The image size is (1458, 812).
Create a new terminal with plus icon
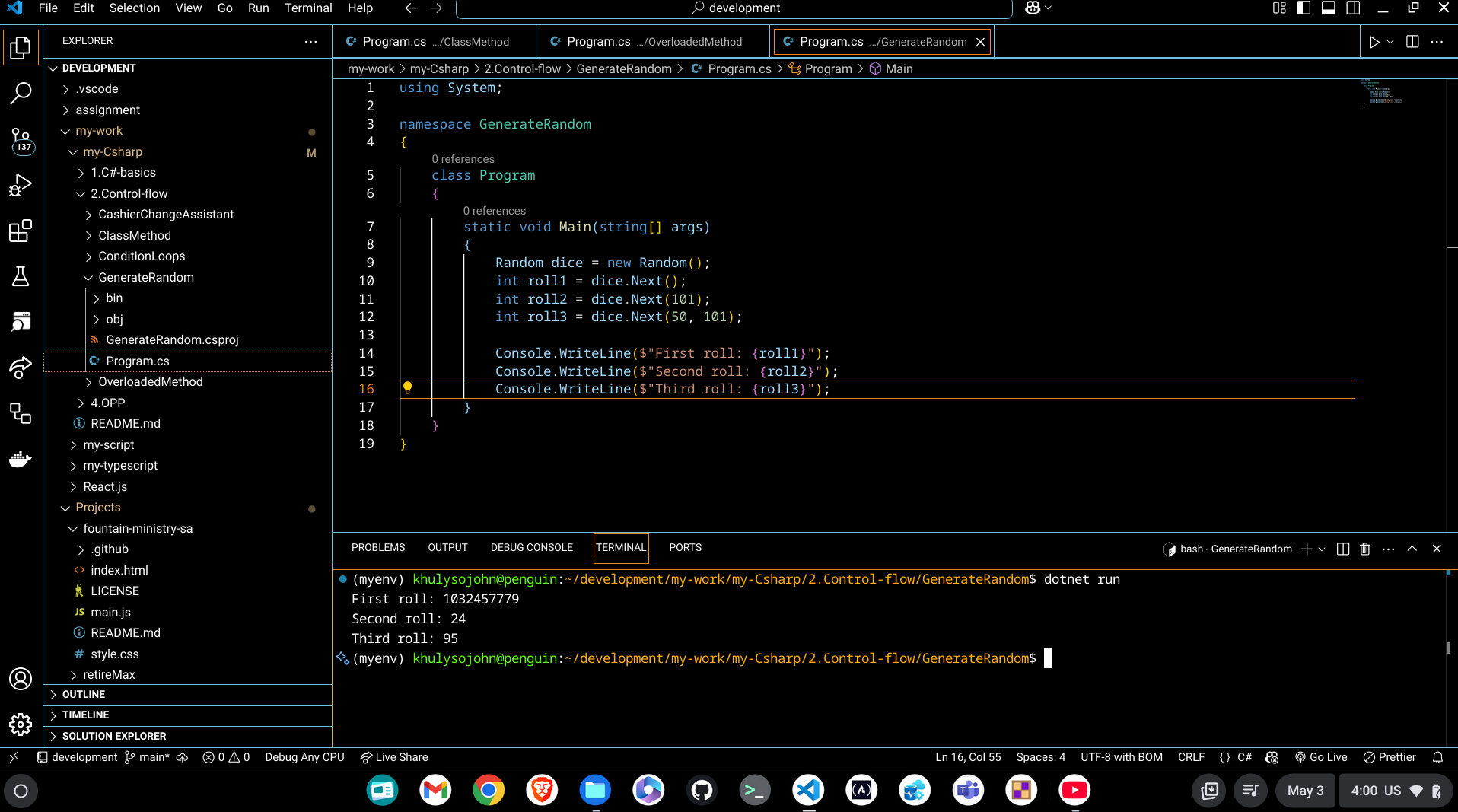pos(1307,549)
